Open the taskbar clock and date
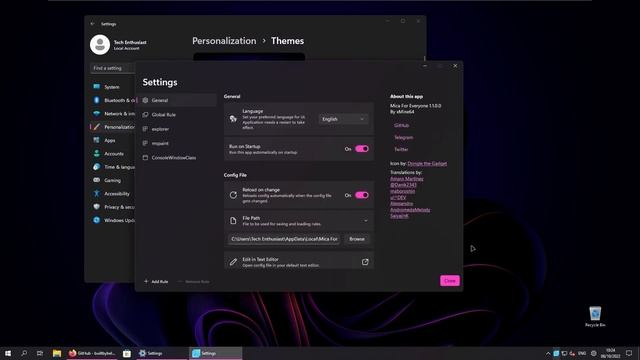The image size is (640, 360). 611,353
